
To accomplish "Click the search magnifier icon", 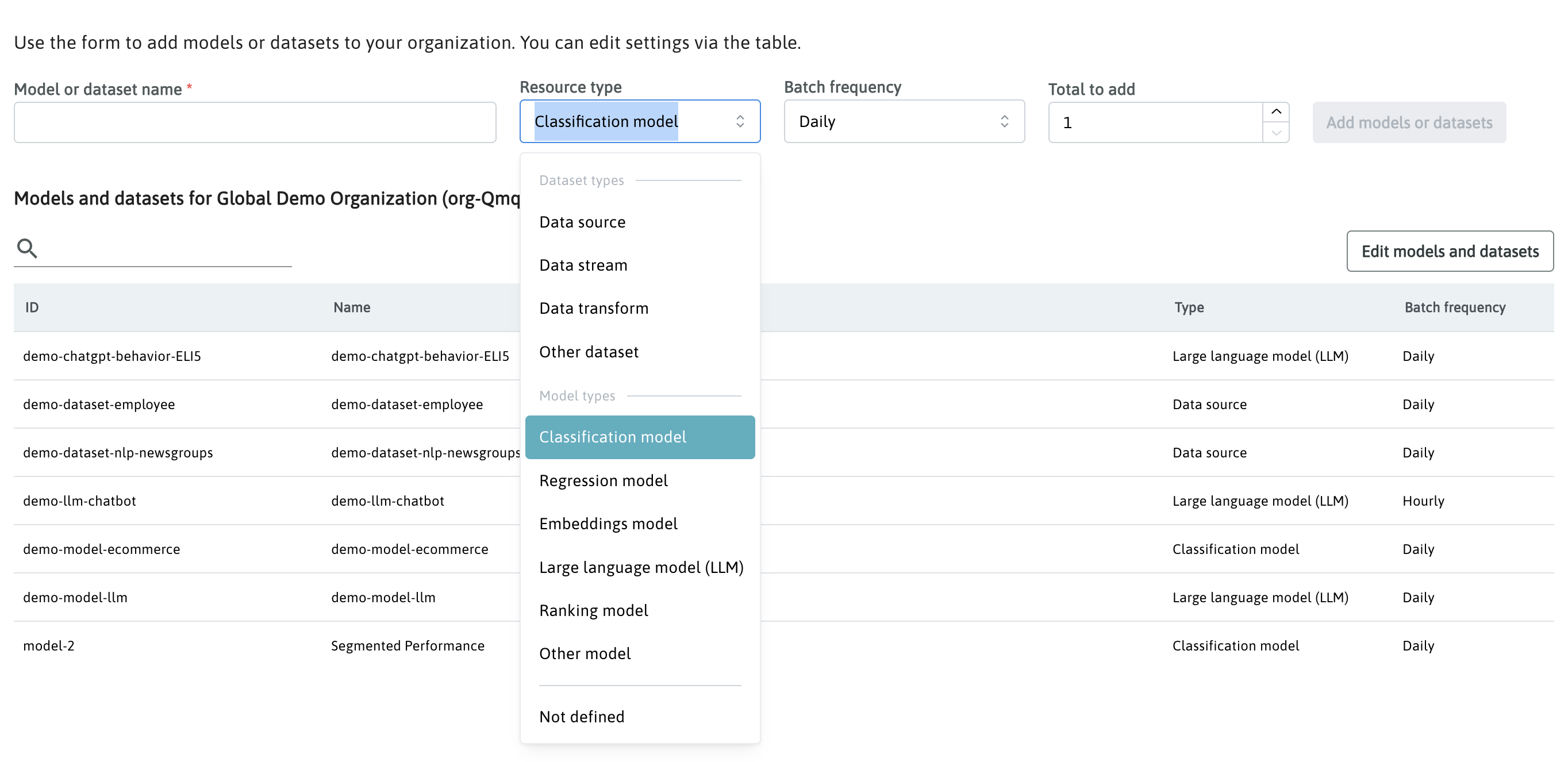I will [x=27, y=248].
